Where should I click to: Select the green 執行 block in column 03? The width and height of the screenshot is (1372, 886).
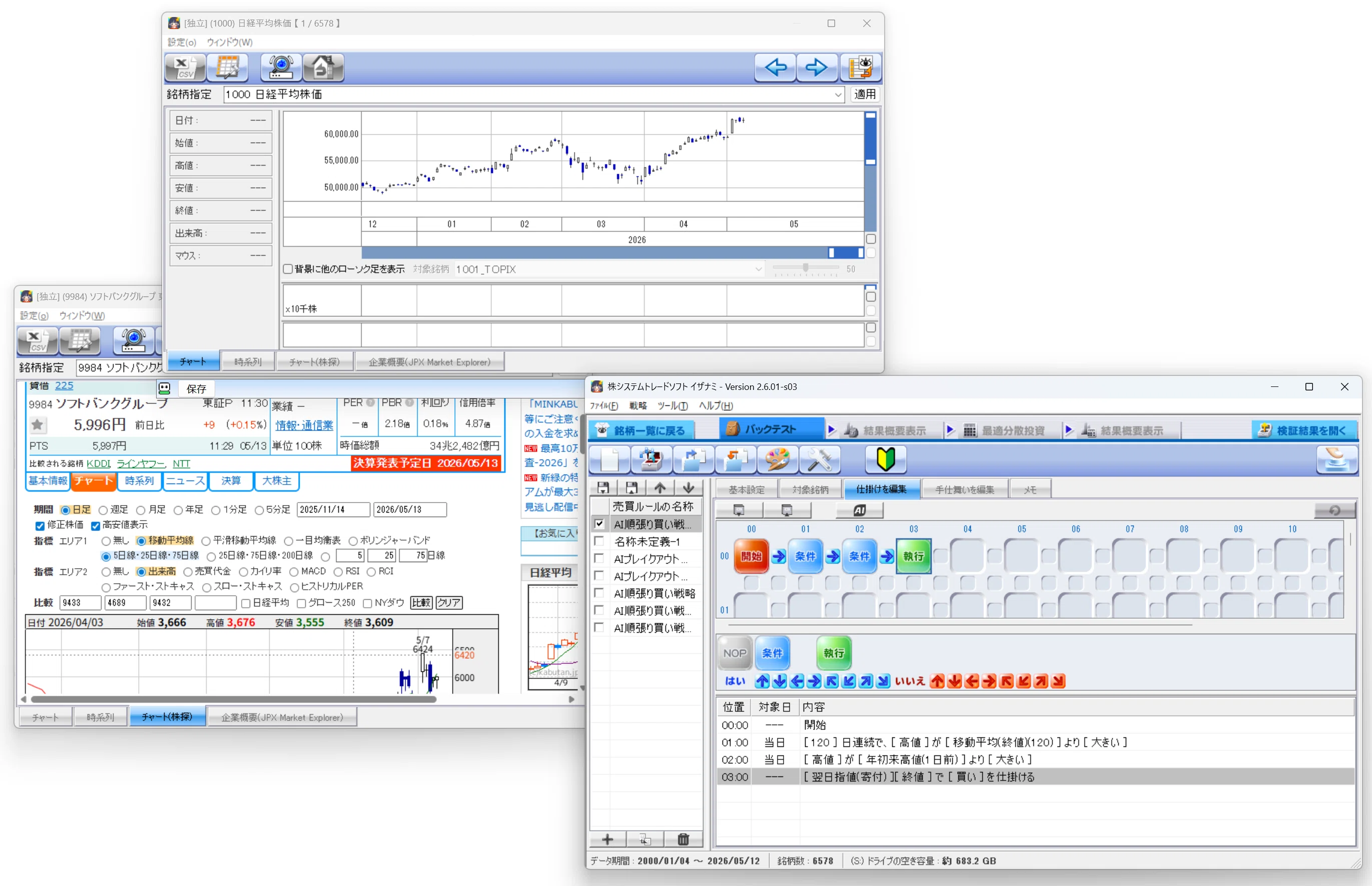tap(913, 556)
